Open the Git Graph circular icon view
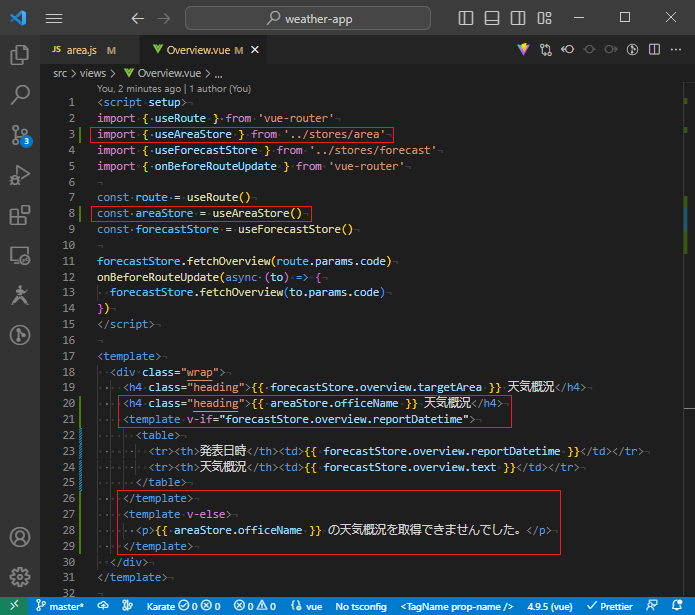The height and width of the screenshot is (615, 695). [x=20, y=335]
